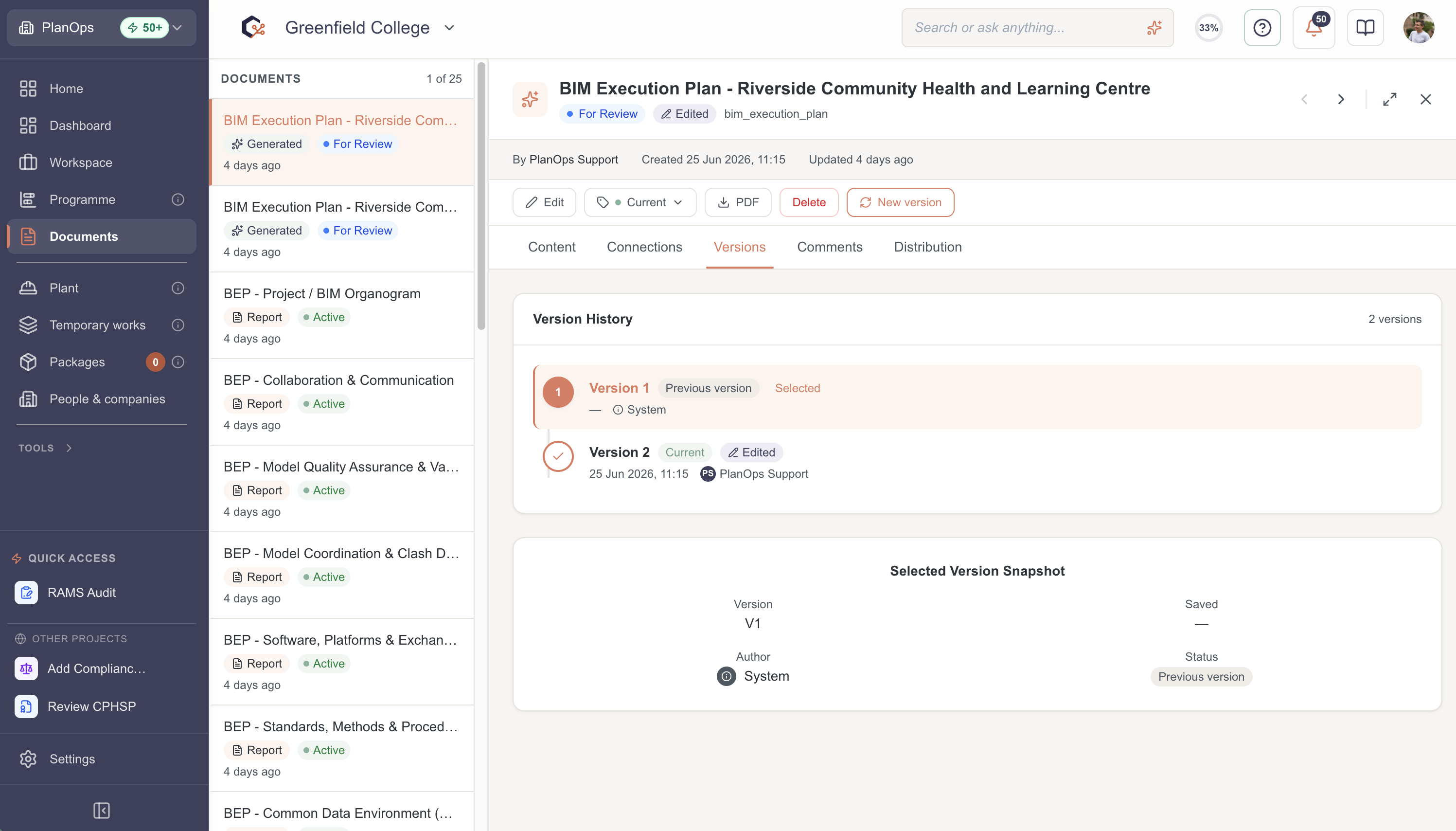Open the Distribution tab
This screenshot has width=1456, height=831.
[x=928, y=247]
